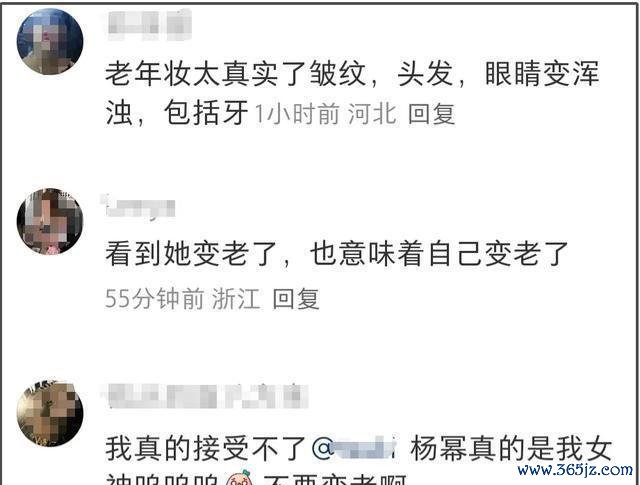The width and height of the screenshot is (640, 485).
Task: Open the blurred username above 看到她变老了
Action: (x=138, y=206)
